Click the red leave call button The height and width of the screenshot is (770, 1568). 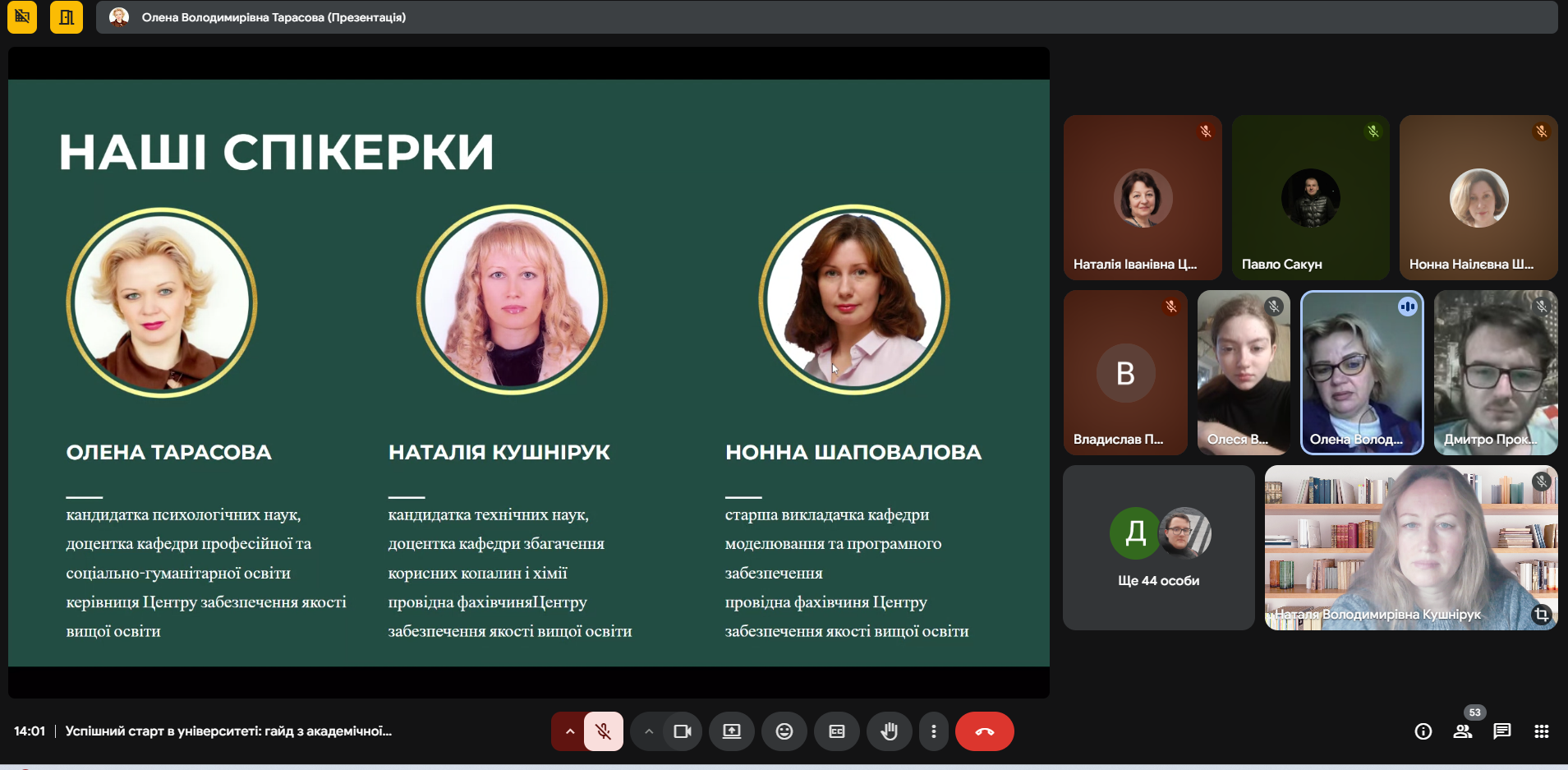tap(984, 731)
